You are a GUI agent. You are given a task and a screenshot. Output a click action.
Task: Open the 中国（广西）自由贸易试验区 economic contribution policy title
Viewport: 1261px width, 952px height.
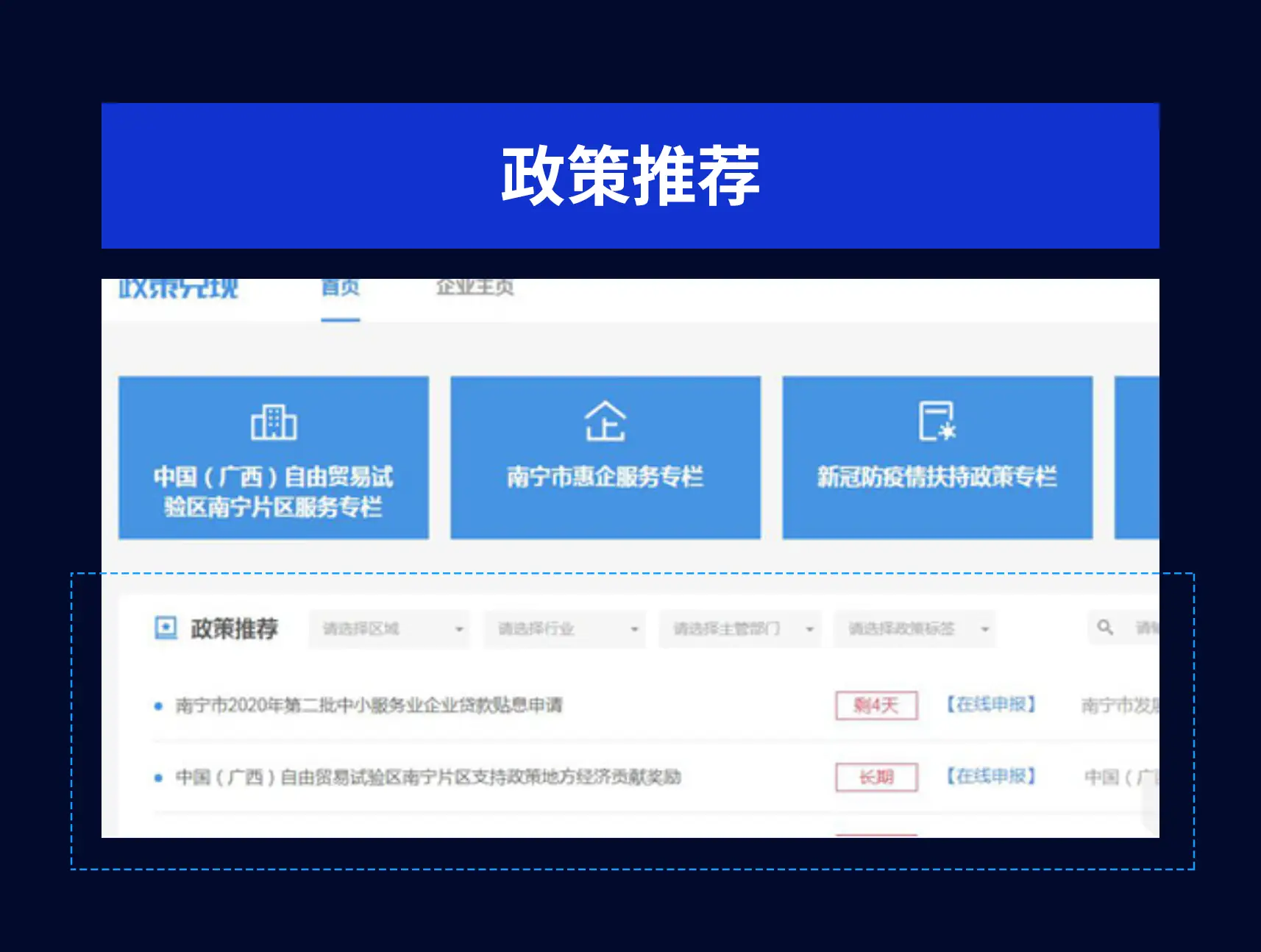coord(427,777)
